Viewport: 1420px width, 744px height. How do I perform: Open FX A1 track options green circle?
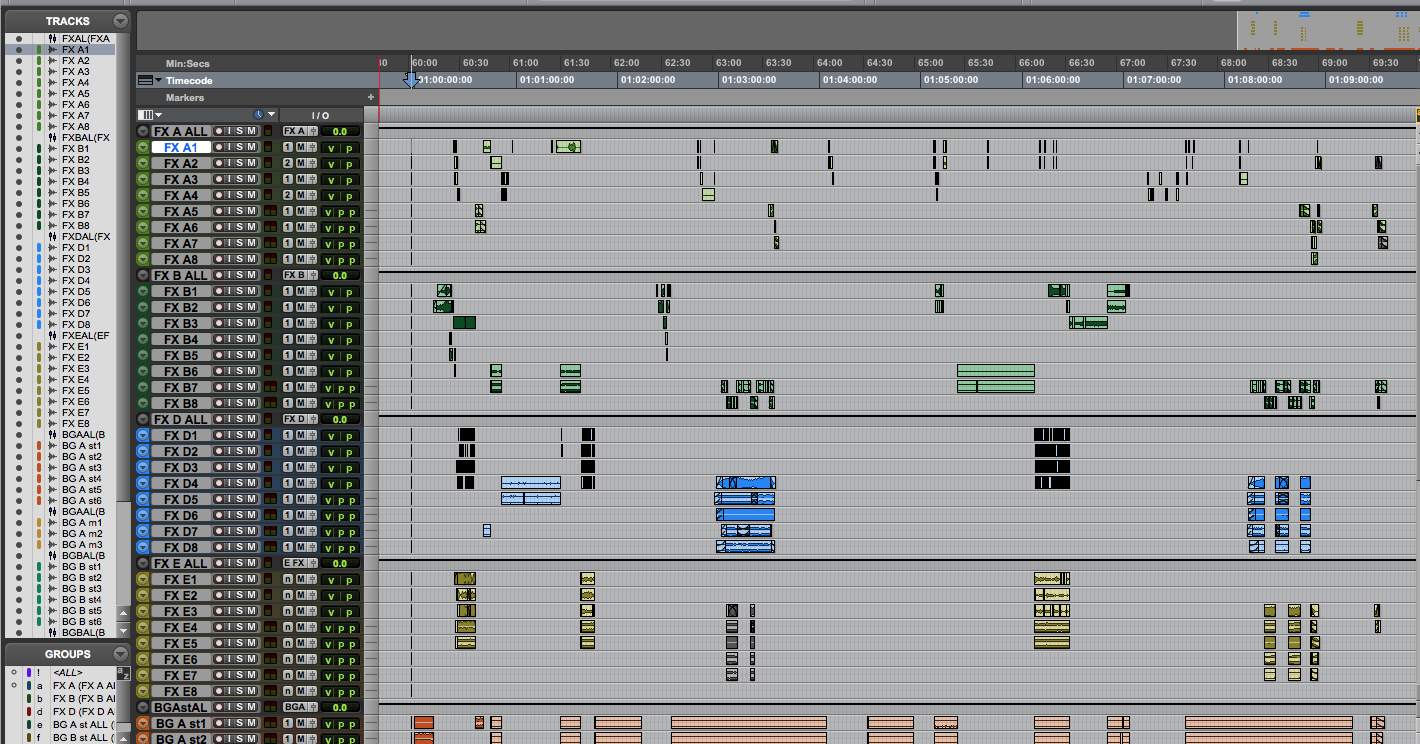[x=143, y=147]
